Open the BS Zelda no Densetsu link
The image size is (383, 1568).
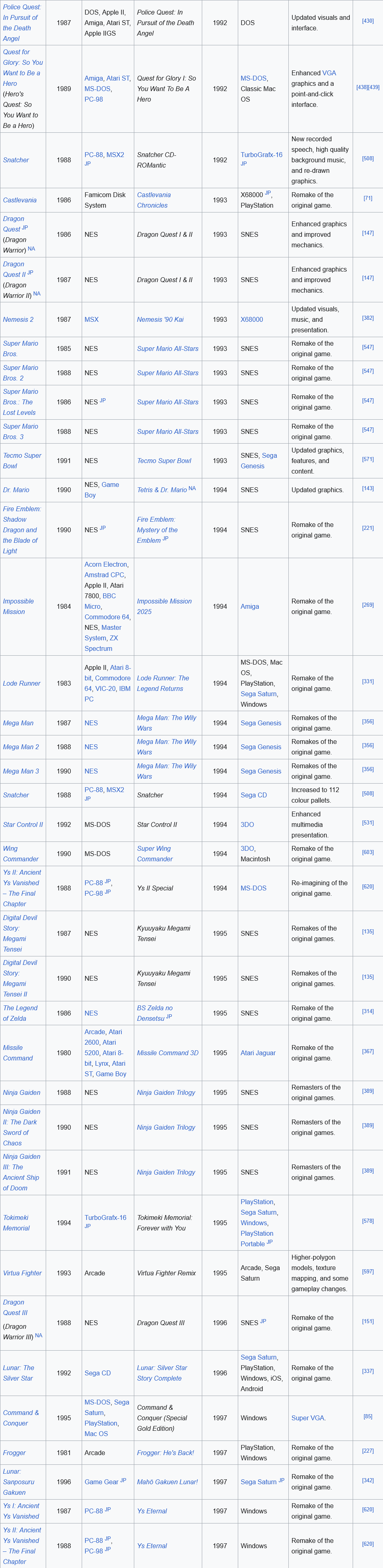point(154,1013)
